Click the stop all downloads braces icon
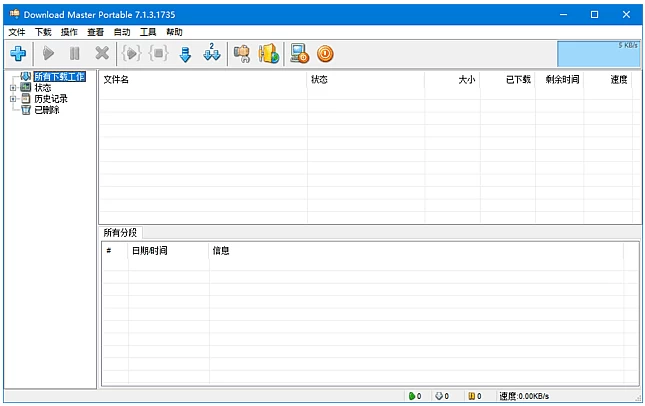This screenshot has width=645, height=406. (x=158, y=54)
